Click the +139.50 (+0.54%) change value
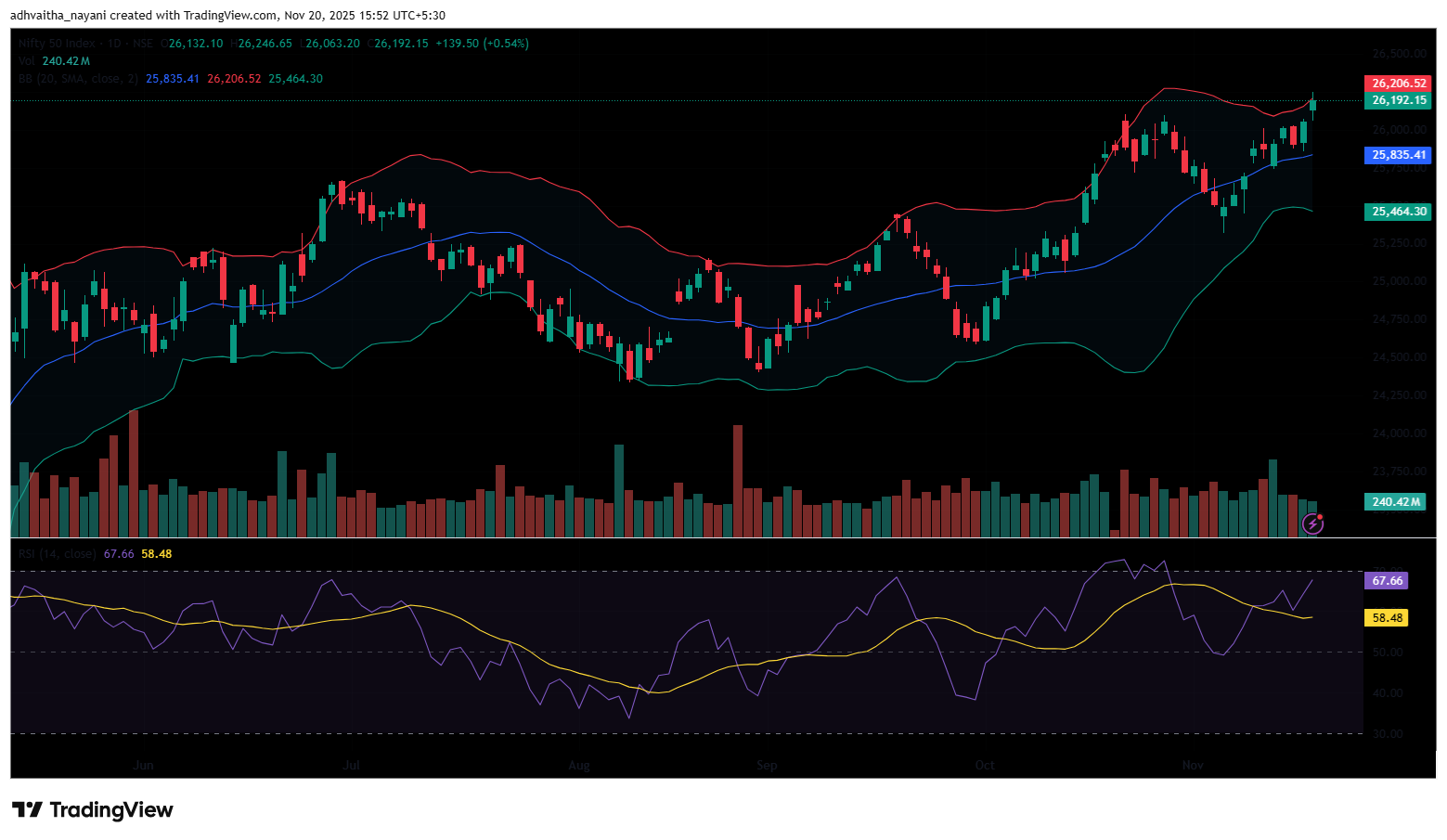Viewport: 1447px width, 840px height. pyautogui.click(x=482, y=44)
